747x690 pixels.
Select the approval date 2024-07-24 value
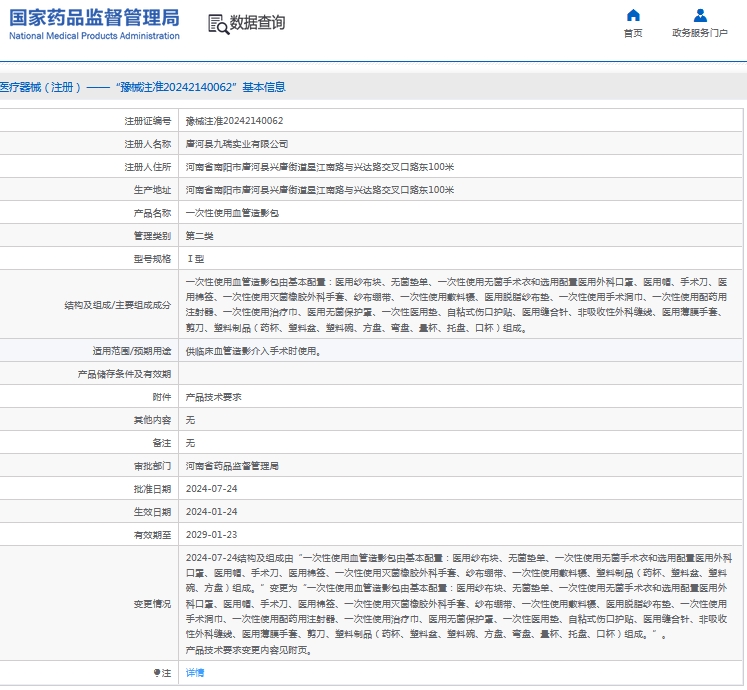coord(212,489)
